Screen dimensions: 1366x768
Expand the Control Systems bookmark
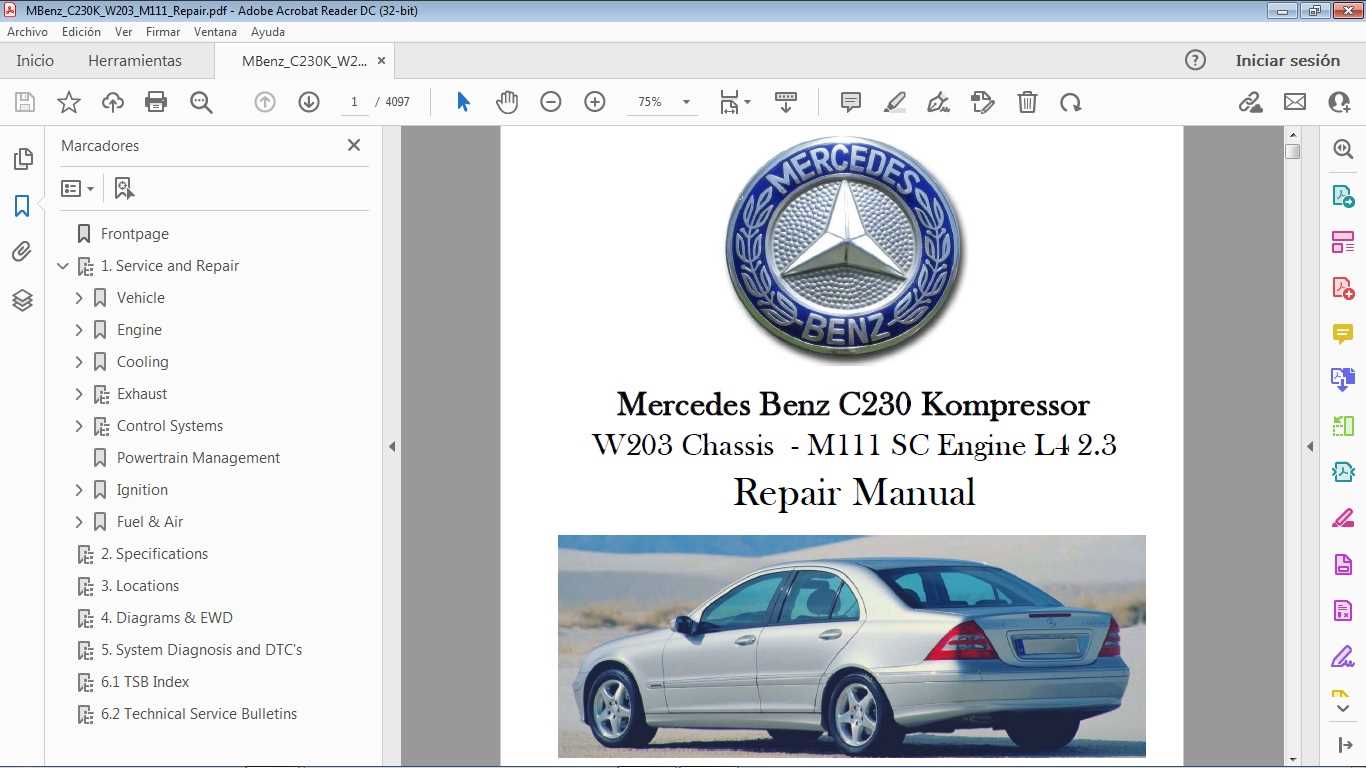[79, 426]
